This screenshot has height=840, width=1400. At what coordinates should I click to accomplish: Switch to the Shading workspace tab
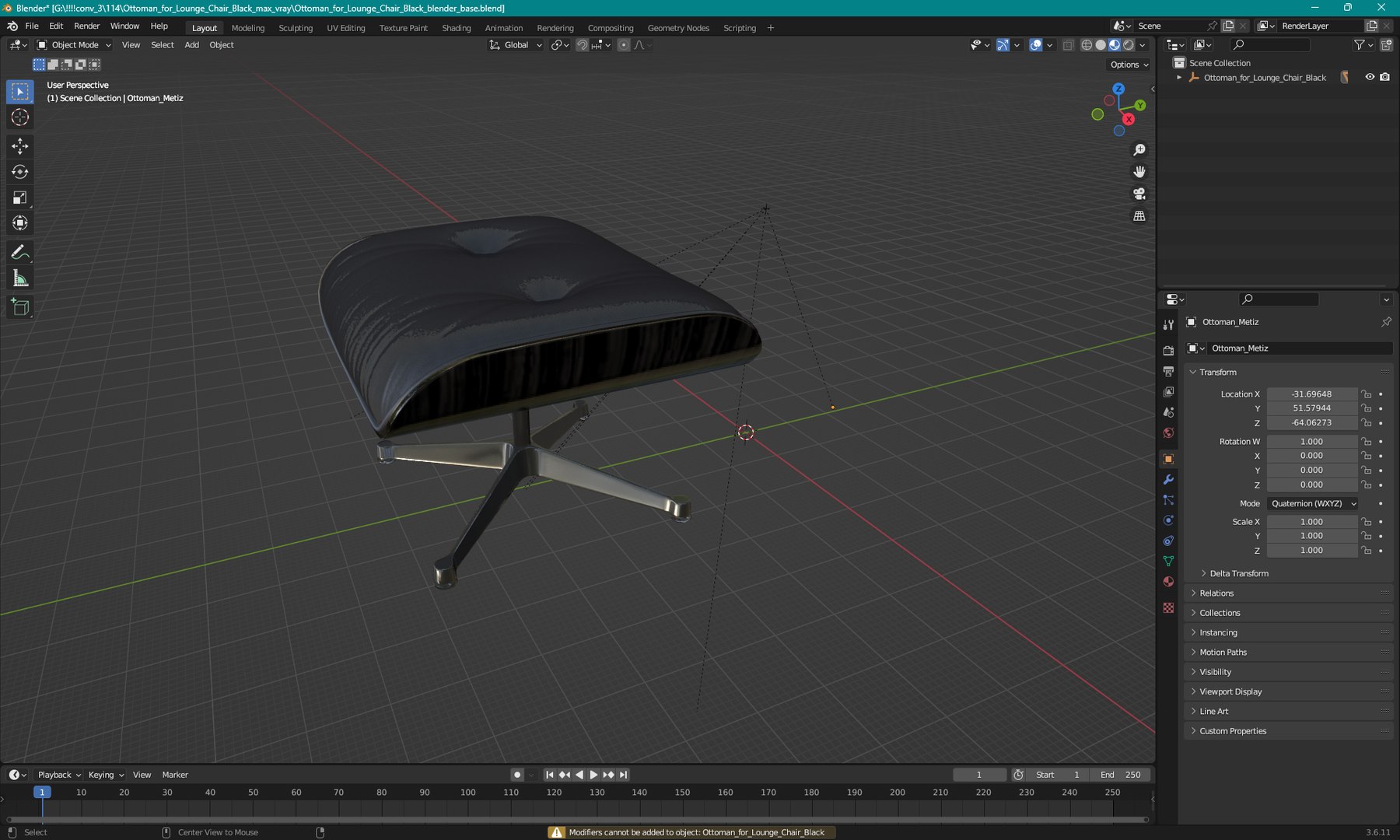tap(457, 28)
